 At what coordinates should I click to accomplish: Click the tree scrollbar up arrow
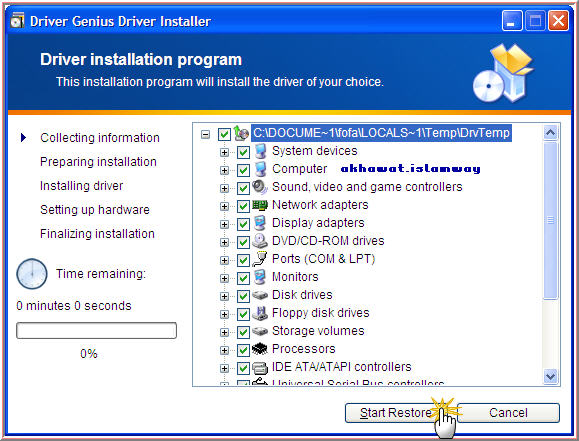click(x=551, y=133)
